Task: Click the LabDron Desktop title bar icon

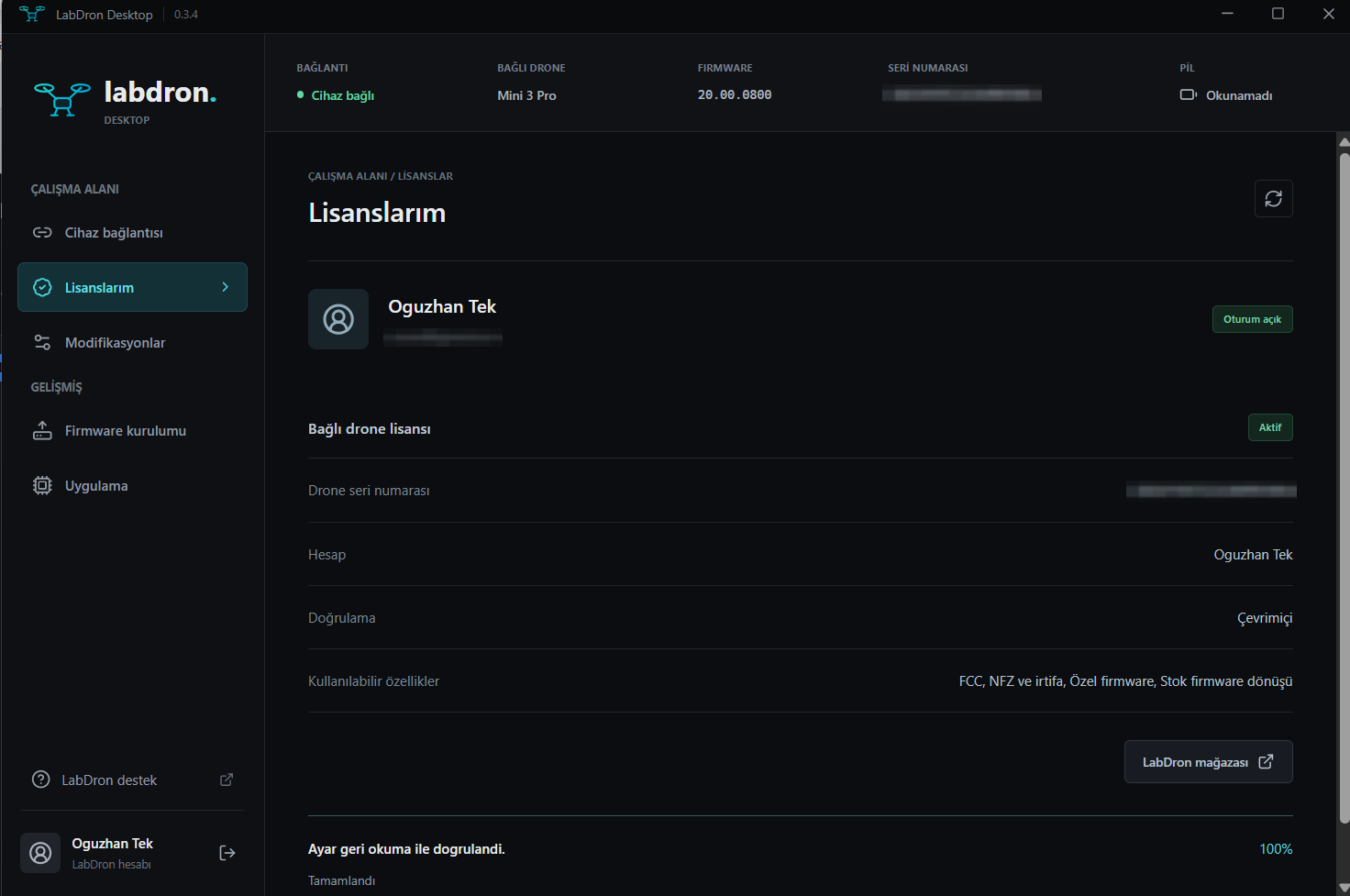Action: click(x=31, y=14)
